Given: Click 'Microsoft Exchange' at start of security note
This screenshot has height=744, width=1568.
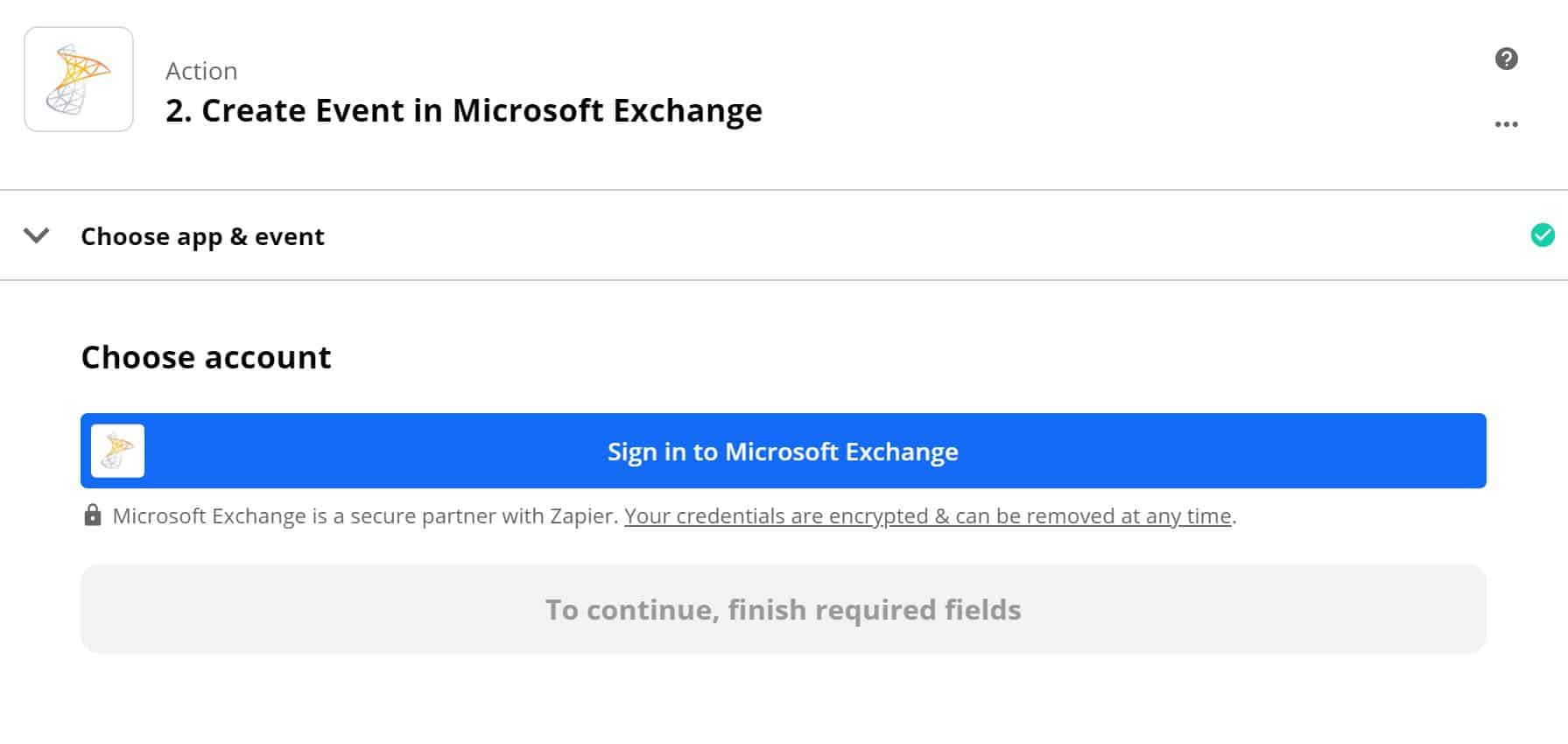Looking at the screenshot, I should (x=209, y=516).
